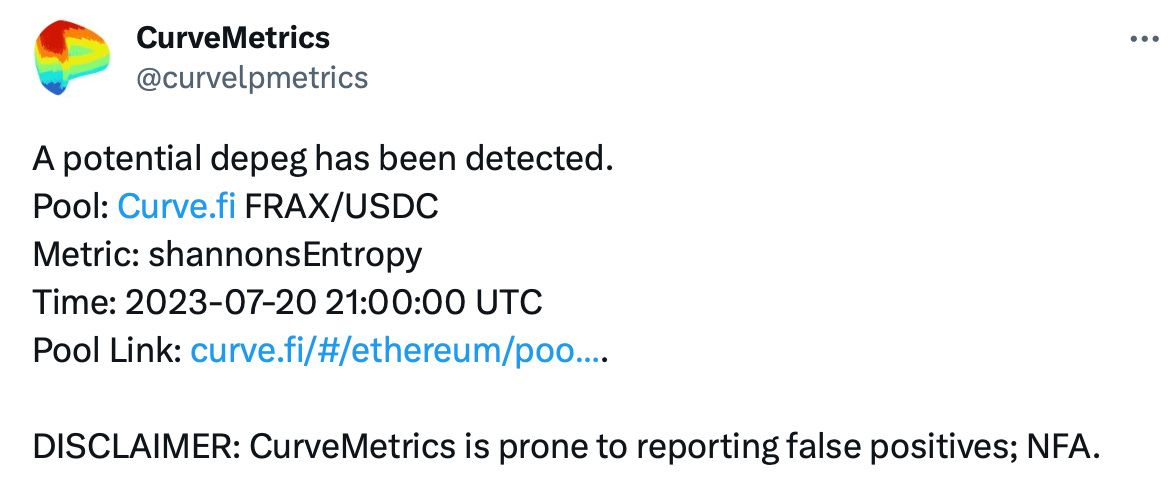Open the @curvelpmetrics handle

tap(252, 78)
